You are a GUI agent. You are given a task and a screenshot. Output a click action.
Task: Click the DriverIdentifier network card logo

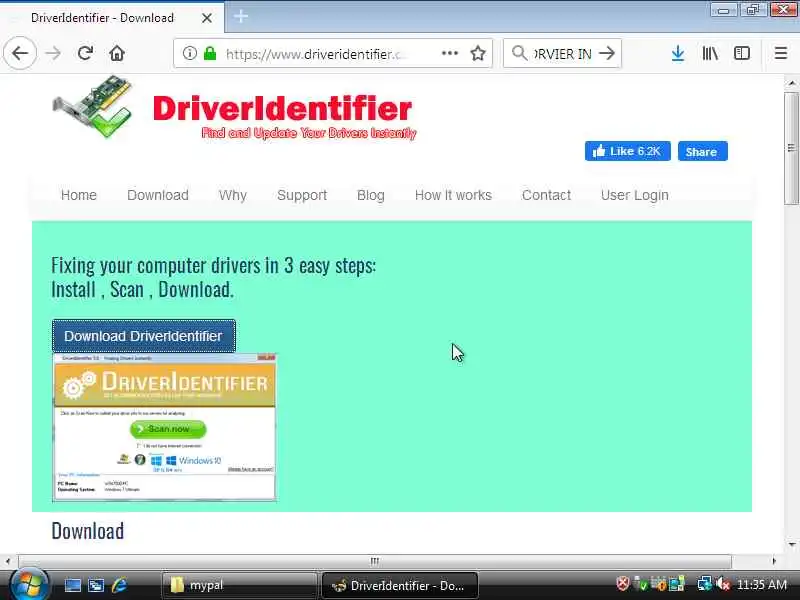pyautogui.click(x=93, y=107)
